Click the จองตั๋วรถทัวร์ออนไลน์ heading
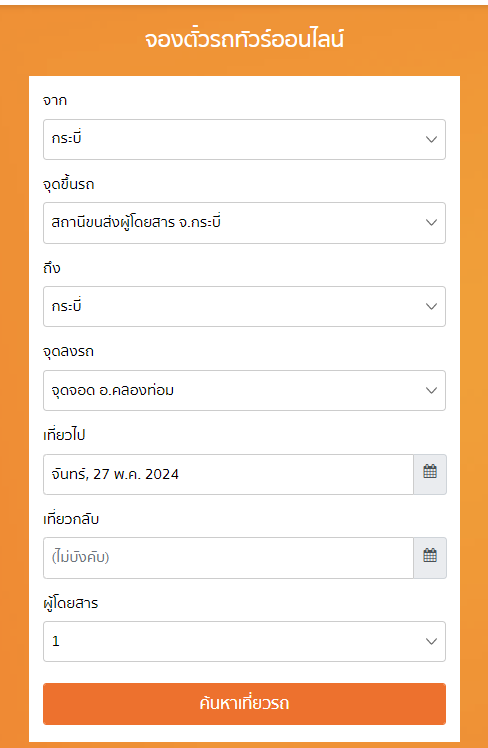The height and width of the screenshot is (748, 488). (244, 40)
